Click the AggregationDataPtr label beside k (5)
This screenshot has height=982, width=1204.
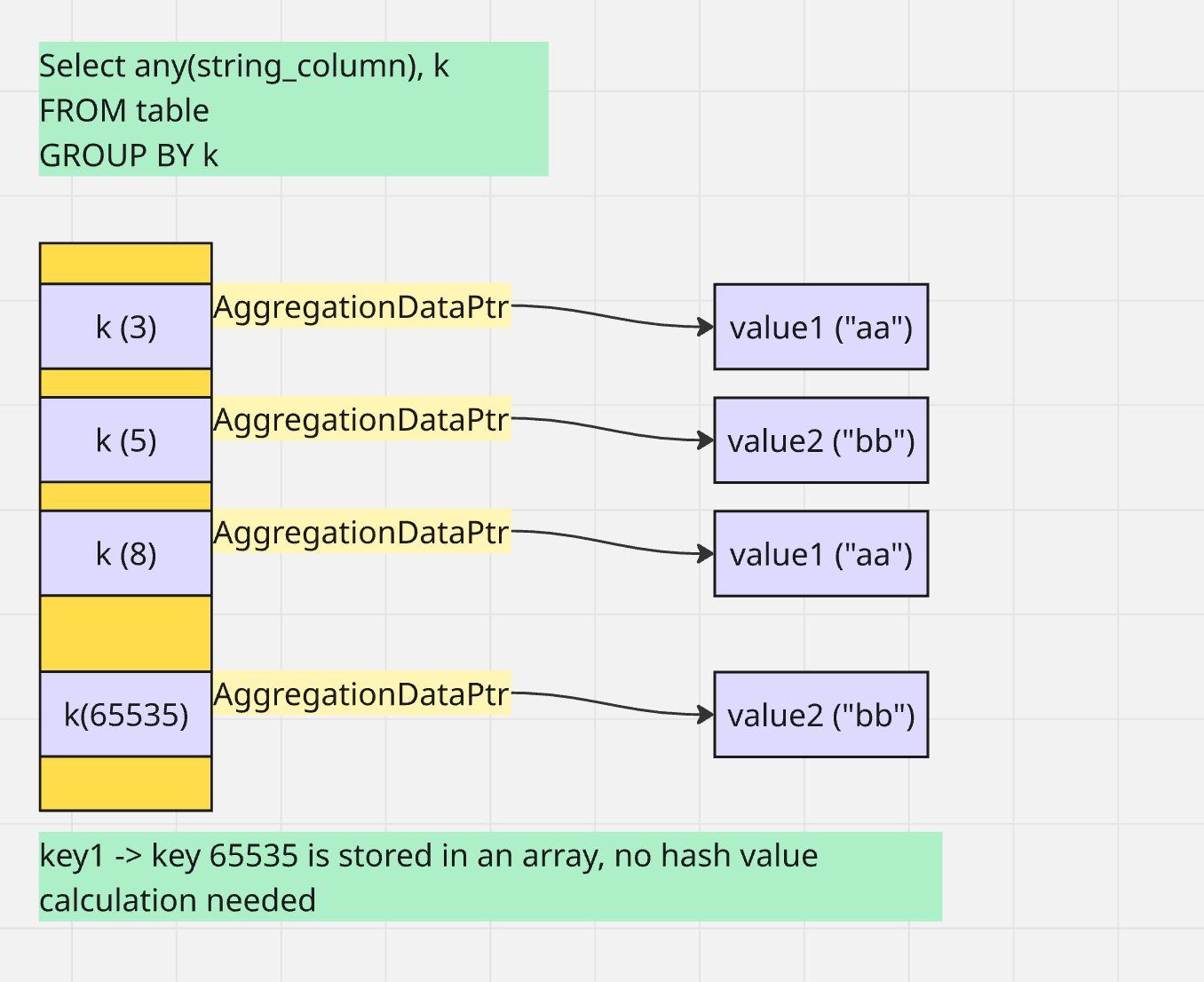pos(361,420)
